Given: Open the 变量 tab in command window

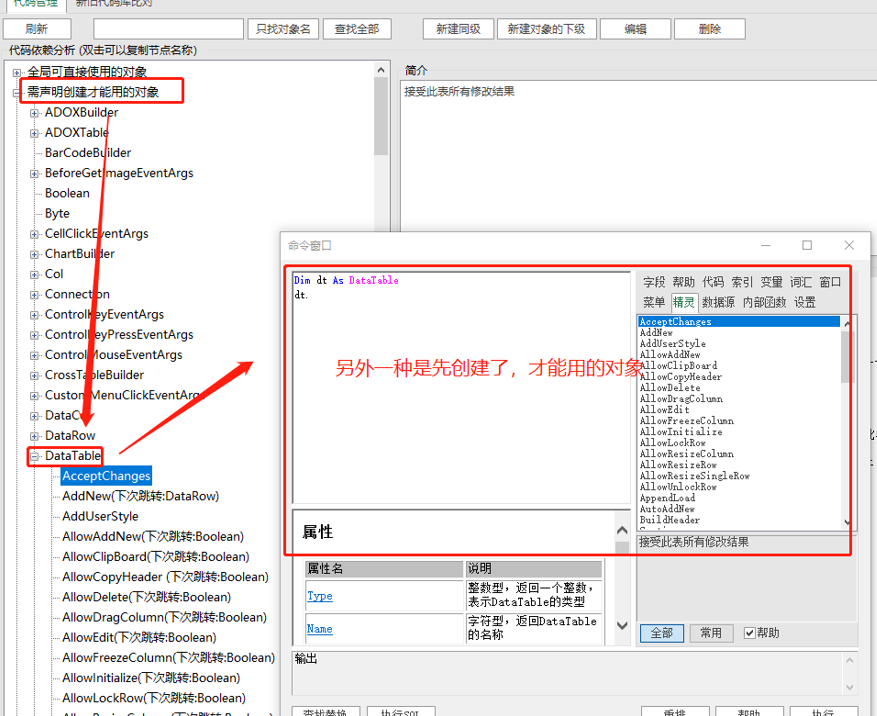Looking at the screenshot, I should (x=771, y=282).
